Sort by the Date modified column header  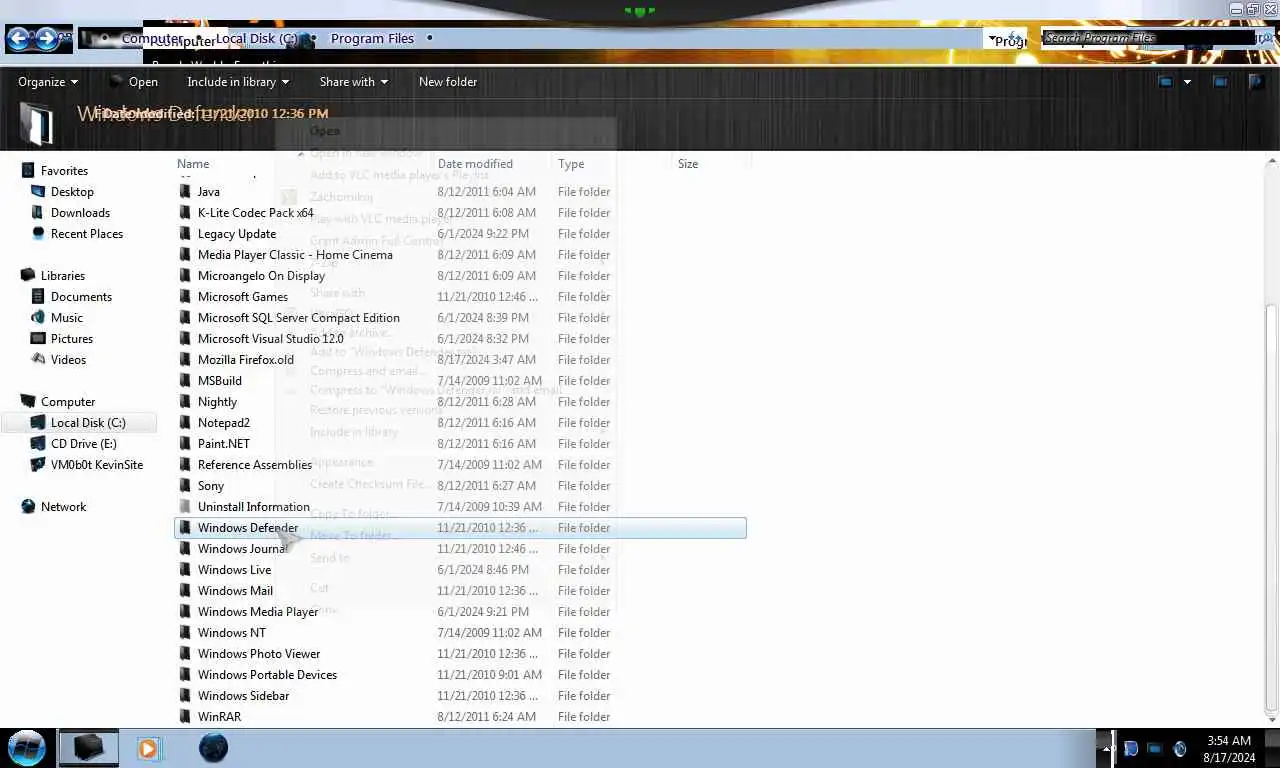[x=475, y=164]
